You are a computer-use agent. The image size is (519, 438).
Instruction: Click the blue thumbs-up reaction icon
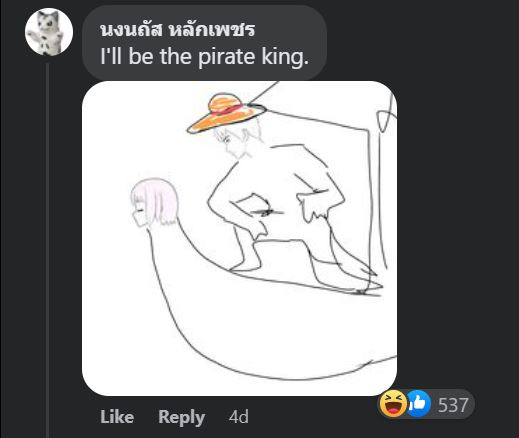click(x=418, y=404)
